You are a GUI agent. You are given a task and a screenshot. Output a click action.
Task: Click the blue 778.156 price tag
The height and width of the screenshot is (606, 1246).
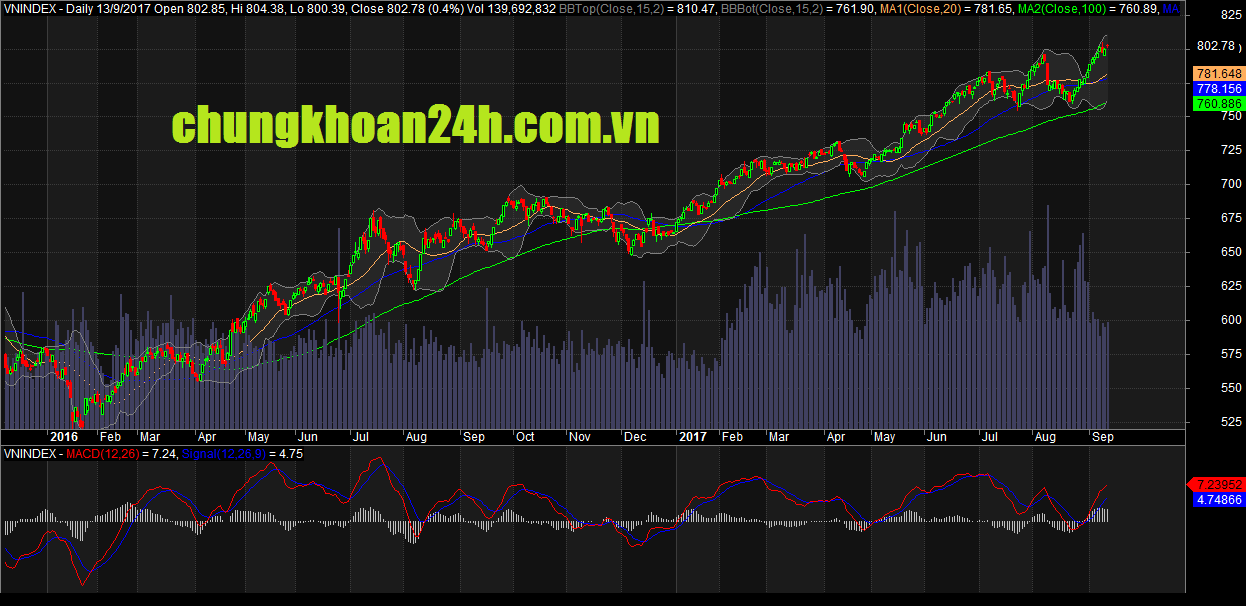[x=1218, y=89]
